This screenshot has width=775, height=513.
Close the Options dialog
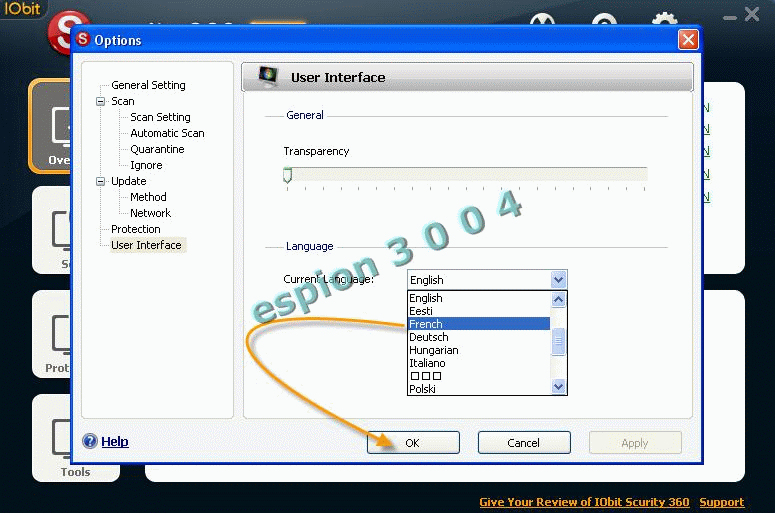[x=688, y=40]
